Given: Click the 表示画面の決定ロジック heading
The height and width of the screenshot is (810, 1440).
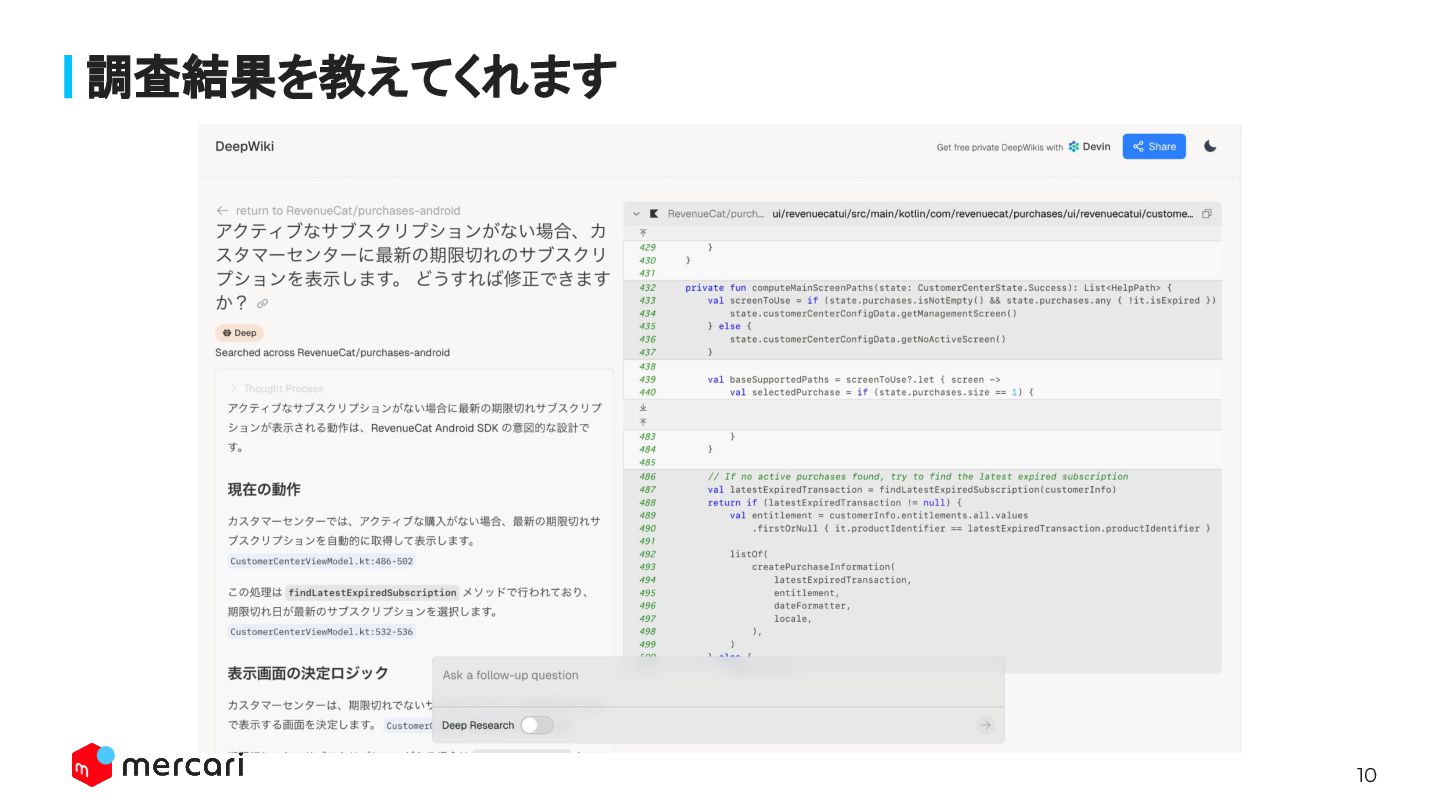Looking at the screenshot, I should [308, 673].
